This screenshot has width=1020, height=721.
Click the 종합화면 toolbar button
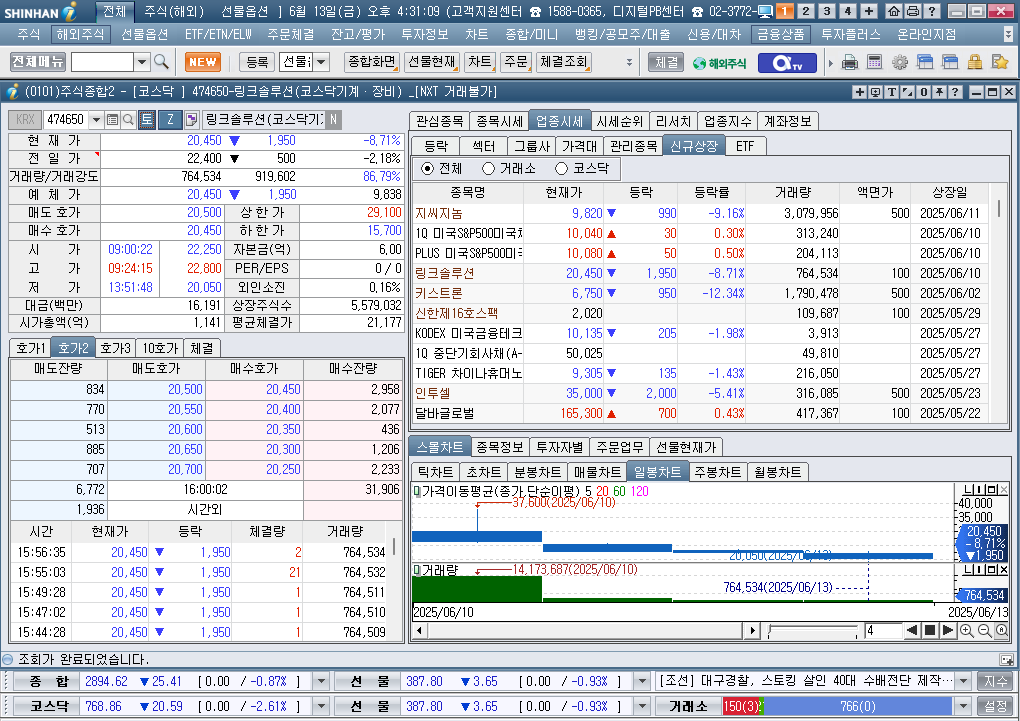tap(371, 62)
